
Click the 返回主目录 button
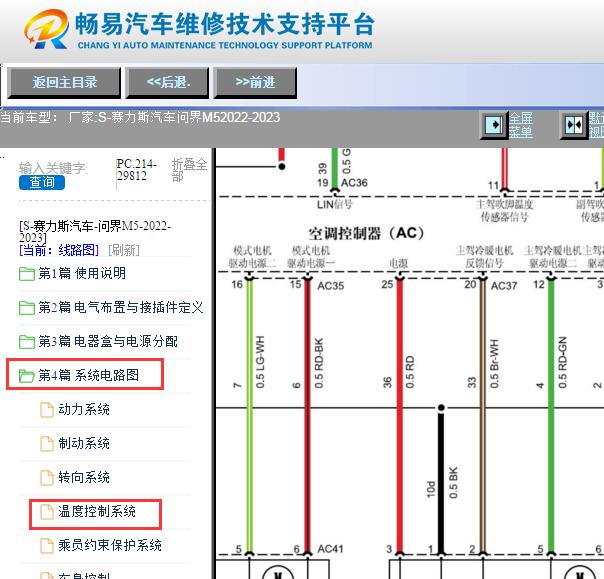[x=64, y=82]
